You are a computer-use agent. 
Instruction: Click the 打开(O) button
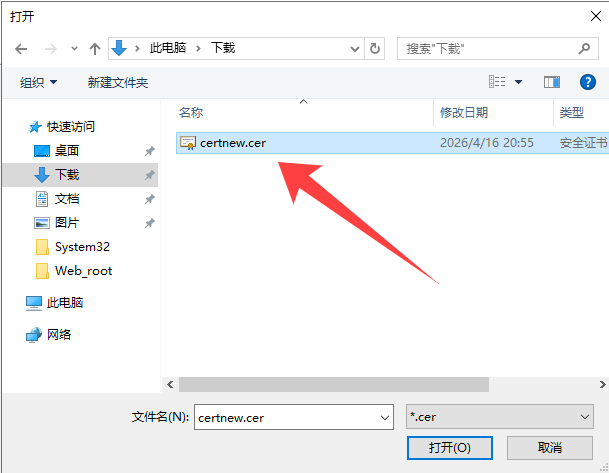(450, 448)
